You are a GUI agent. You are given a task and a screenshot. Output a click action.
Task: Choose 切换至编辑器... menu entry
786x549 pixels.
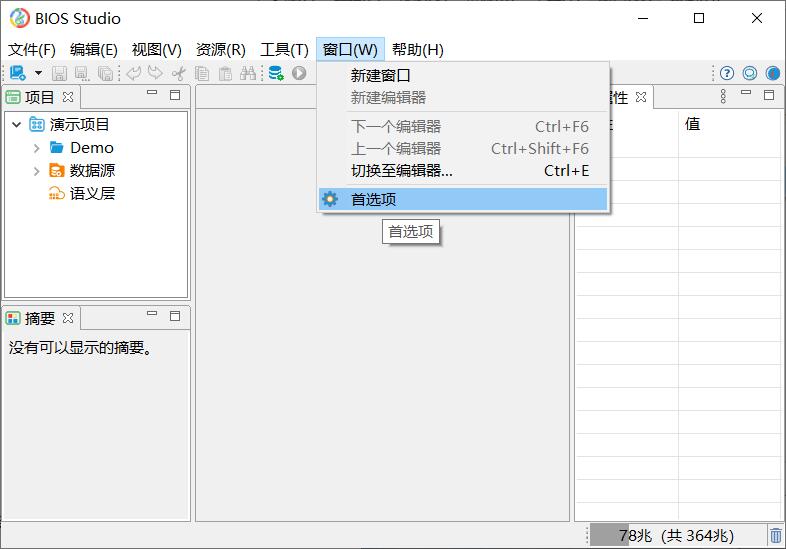[x=463, y=171]
